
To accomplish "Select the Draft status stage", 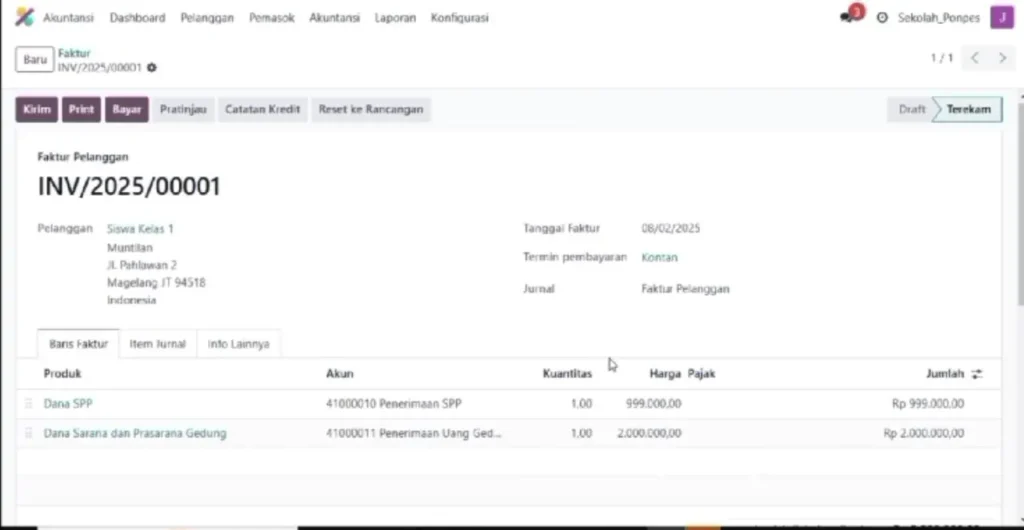I will (911, 110).
